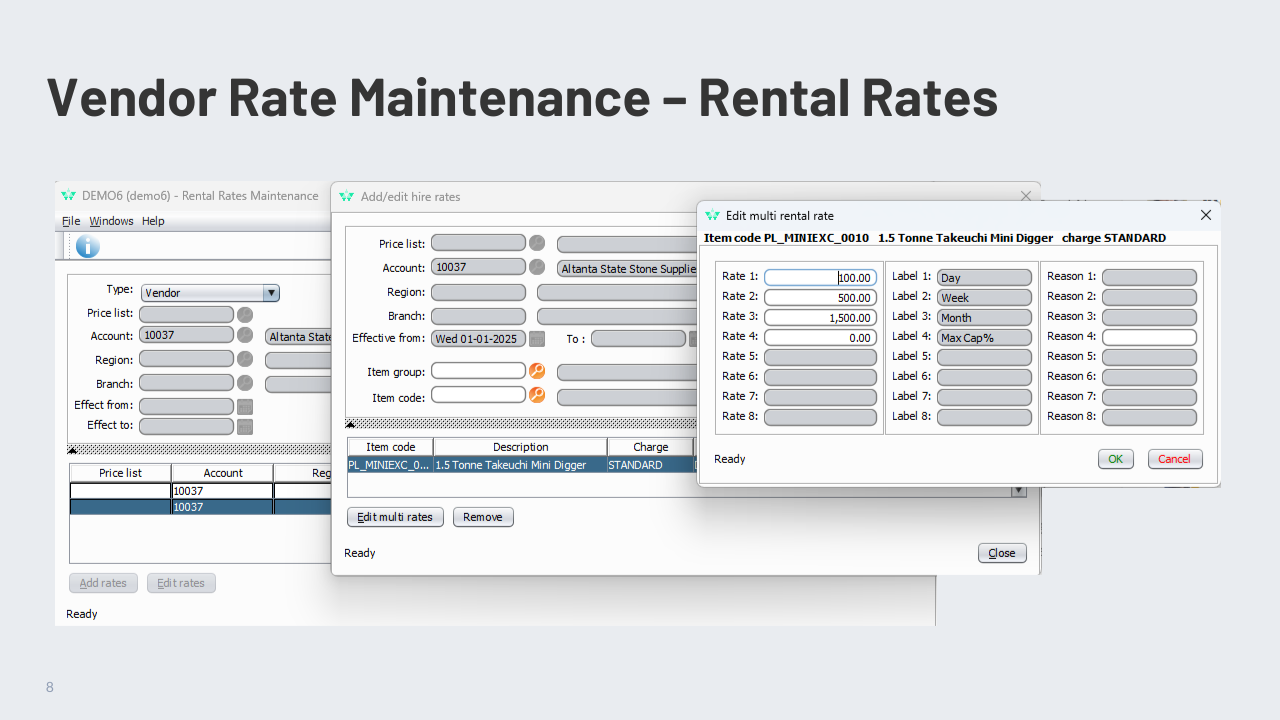This screenshot has height=720, width=1280.
Task: Open Account lookup in Add/edit hire rates
Action: (537, 268)
